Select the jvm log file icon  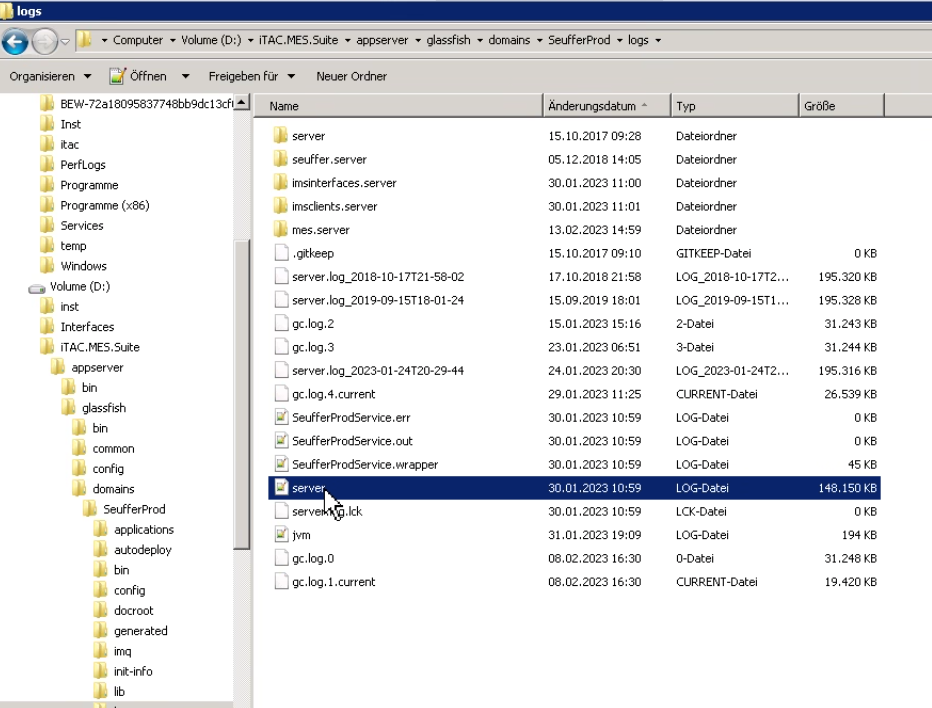(x=281, y=534)
